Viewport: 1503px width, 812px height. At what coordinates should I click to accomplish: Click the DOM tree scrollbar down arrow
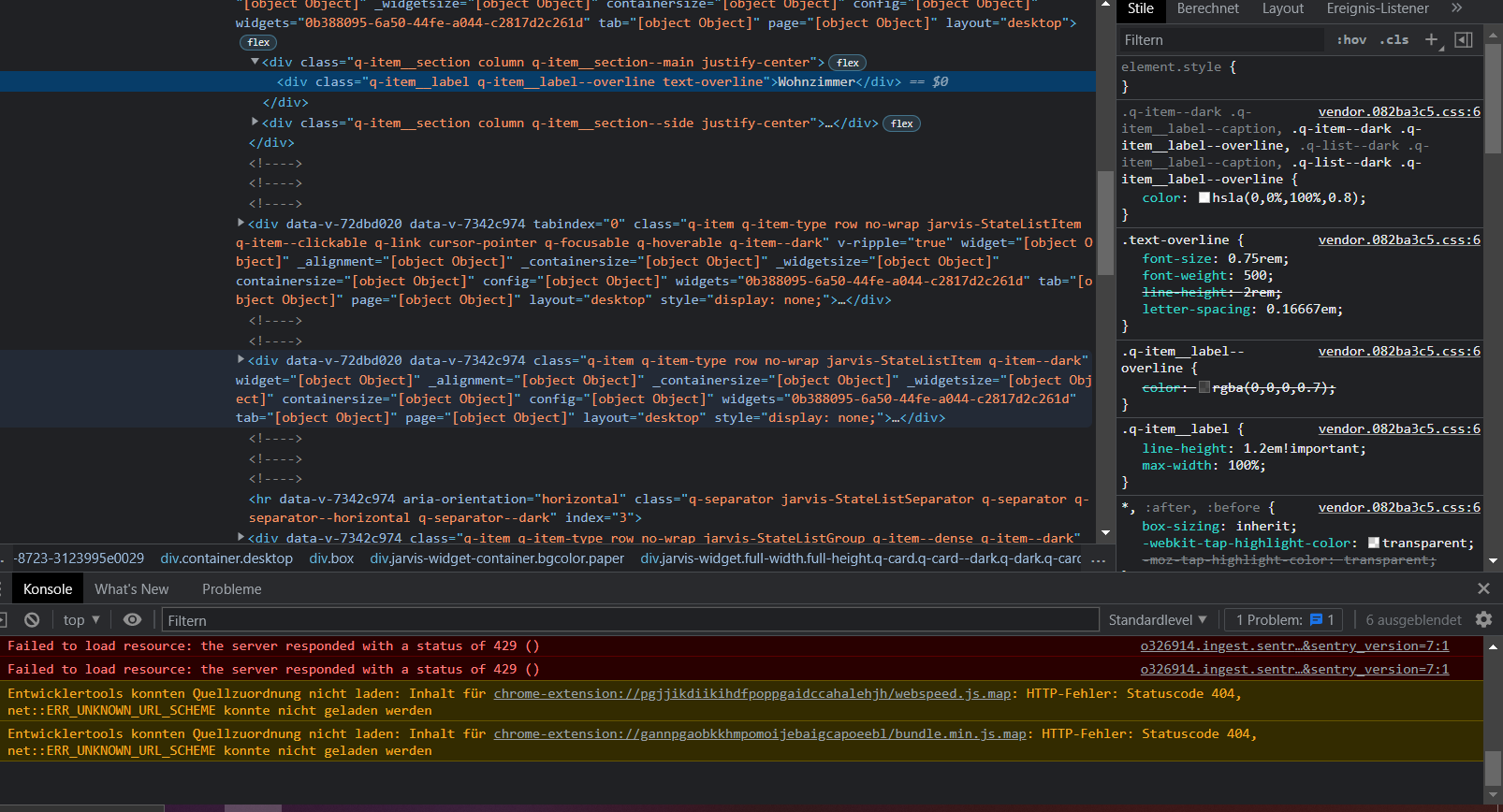[1105, 532]
